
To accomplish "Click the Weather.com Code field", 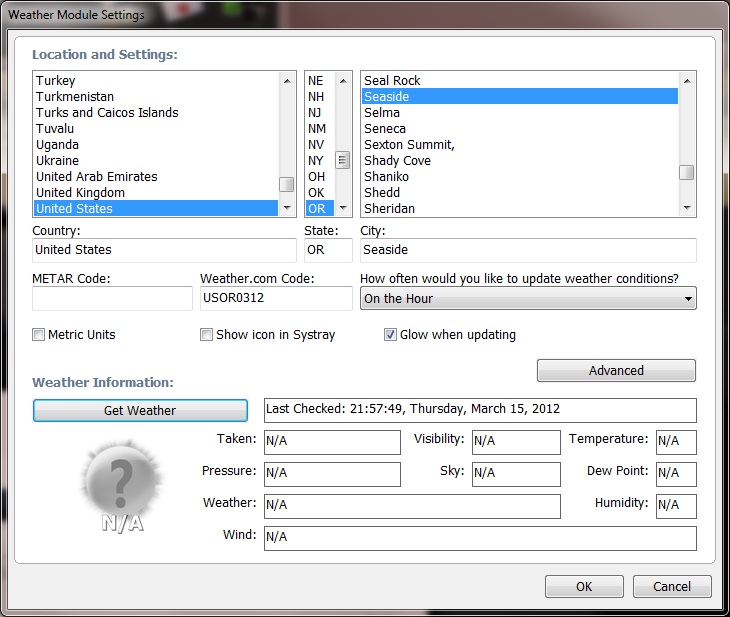I will click(276, 298).
